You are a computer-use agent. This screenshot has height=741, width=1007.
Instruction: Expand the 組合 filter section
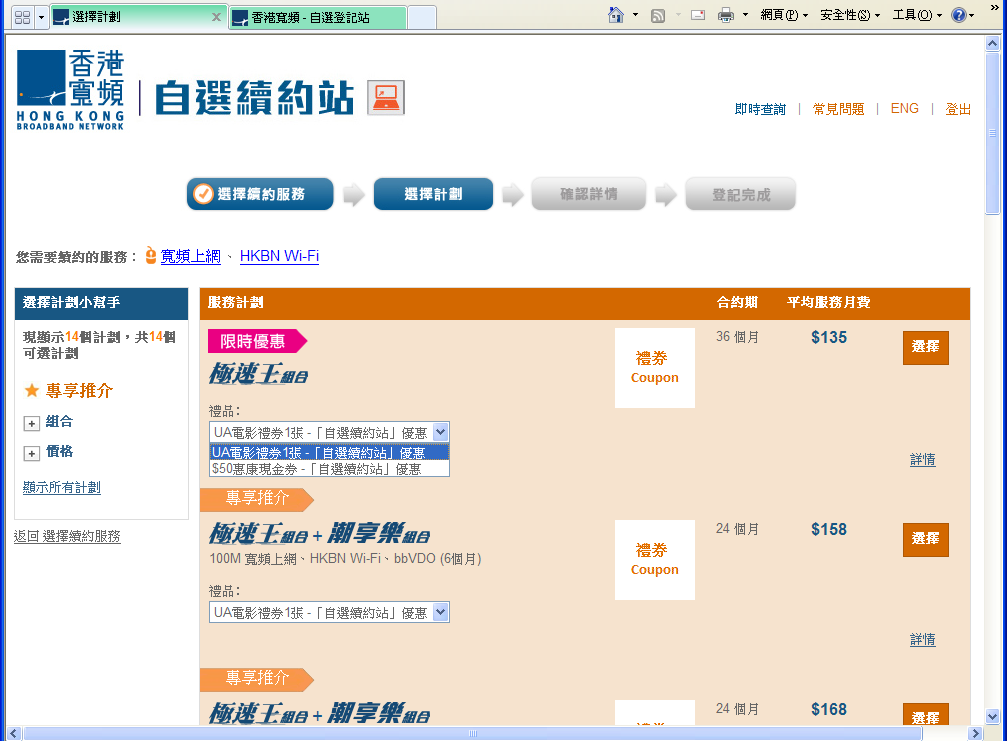click(x=31, y=423)
